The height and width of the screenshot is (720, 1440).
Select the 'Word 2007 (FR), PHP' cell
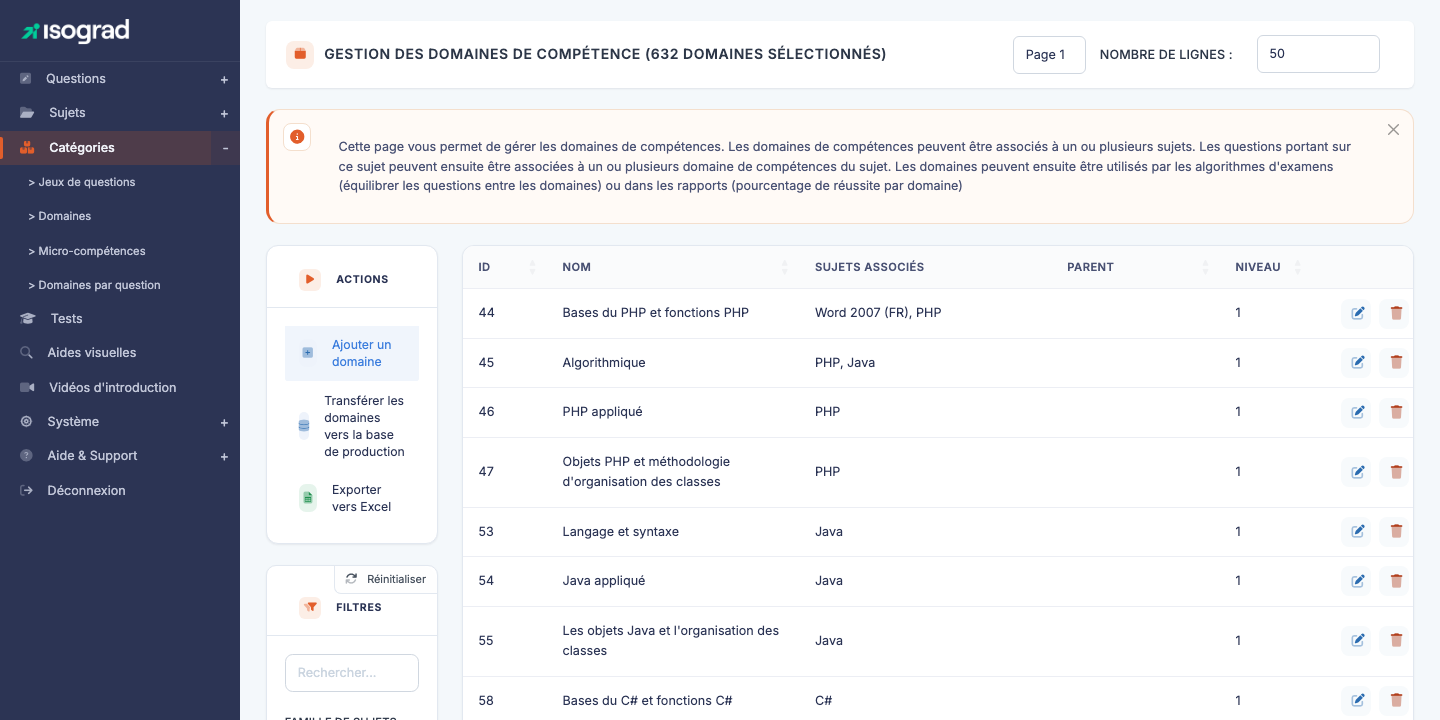[878, 313]
